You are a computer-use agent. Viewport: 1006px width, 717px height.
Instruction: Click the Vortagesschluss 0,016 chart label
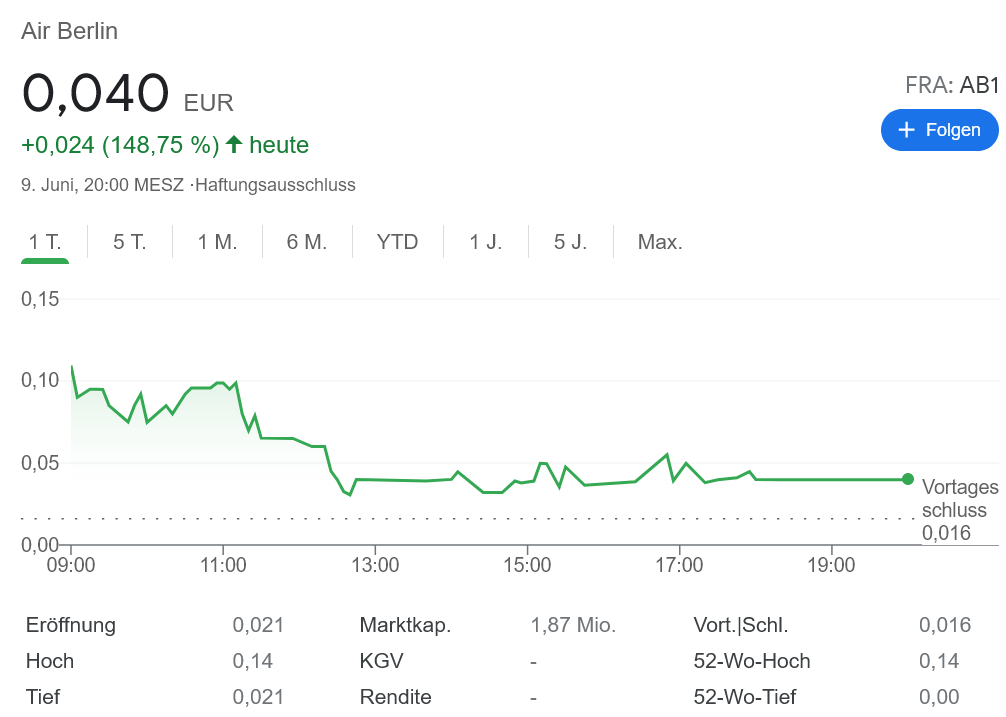pos(957,510)
